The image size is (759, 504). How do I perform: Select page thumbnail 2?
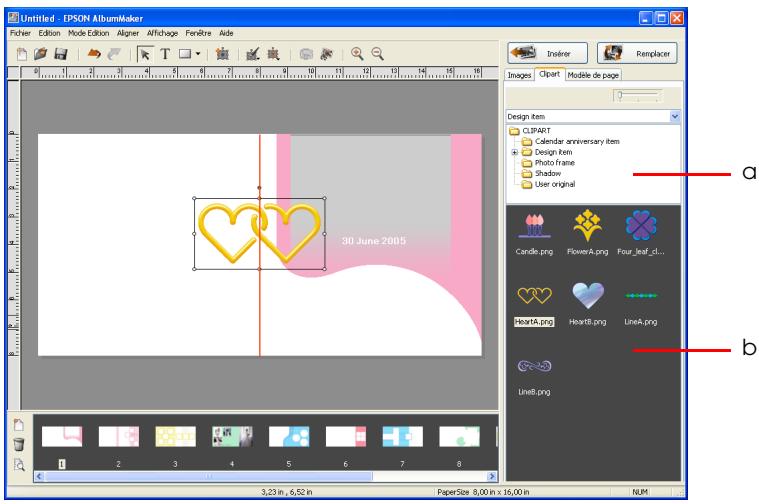(x=119, y=436)
